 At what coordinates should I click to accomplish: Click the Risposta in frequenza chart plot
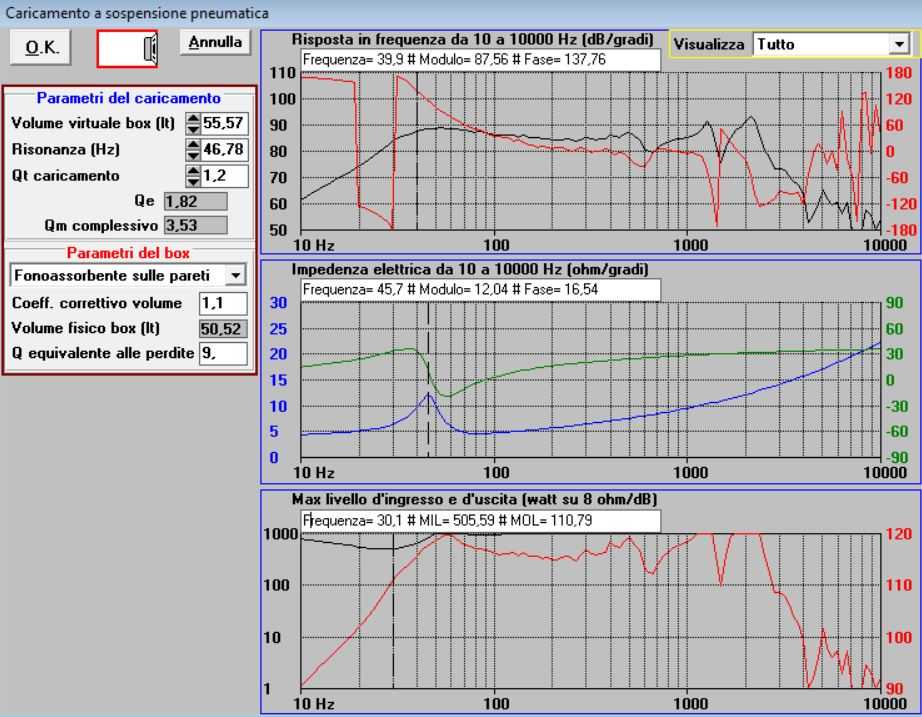(x=590, y=151)
